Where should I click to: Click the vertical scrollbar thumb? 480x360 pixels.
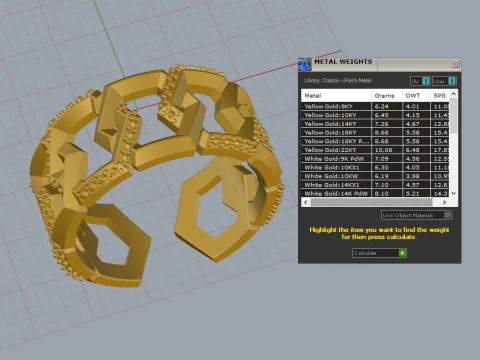coord(454,115)
